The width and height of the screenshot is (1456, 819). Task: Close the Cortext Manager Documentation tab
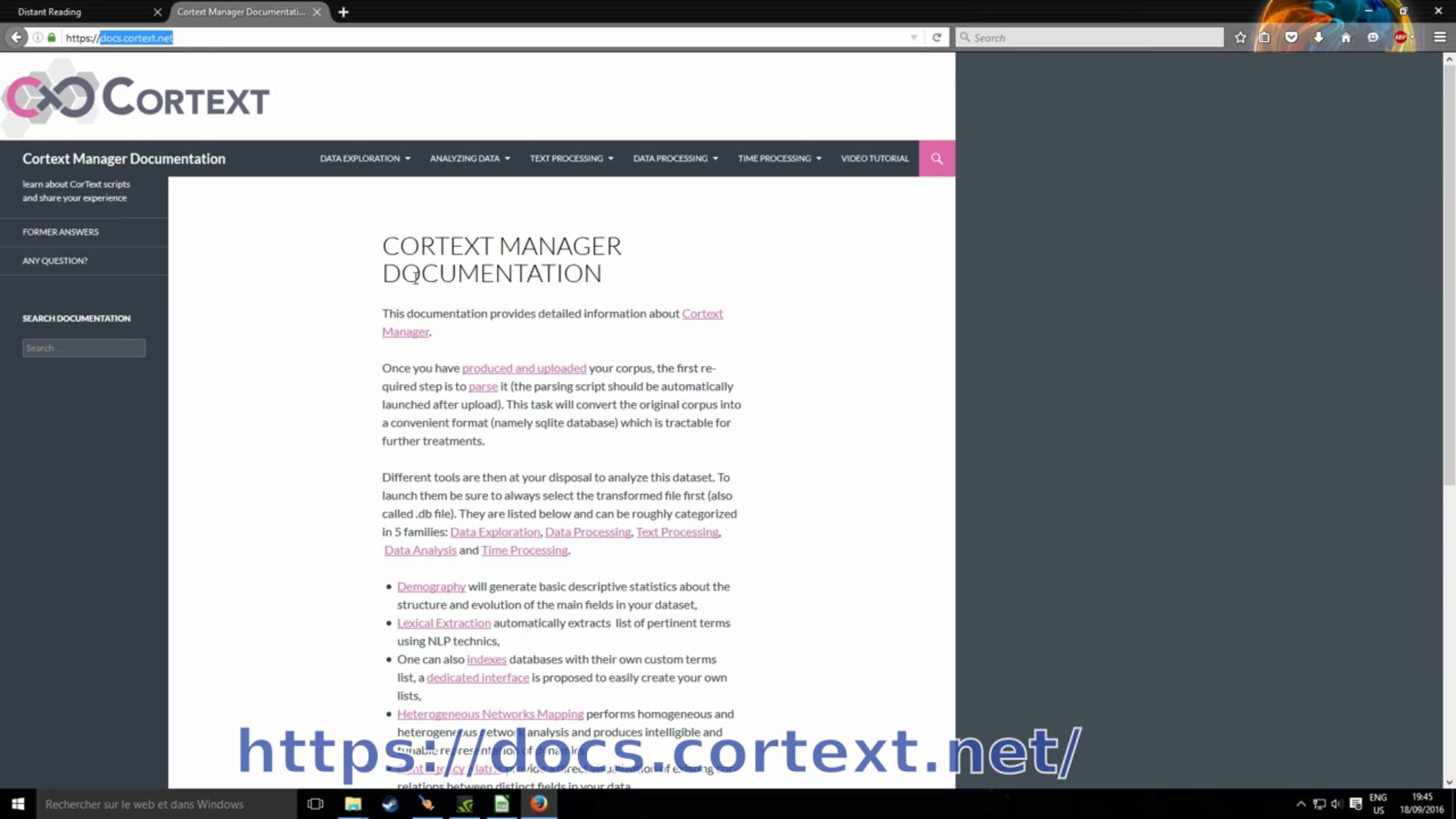click(x=317, y=12)
